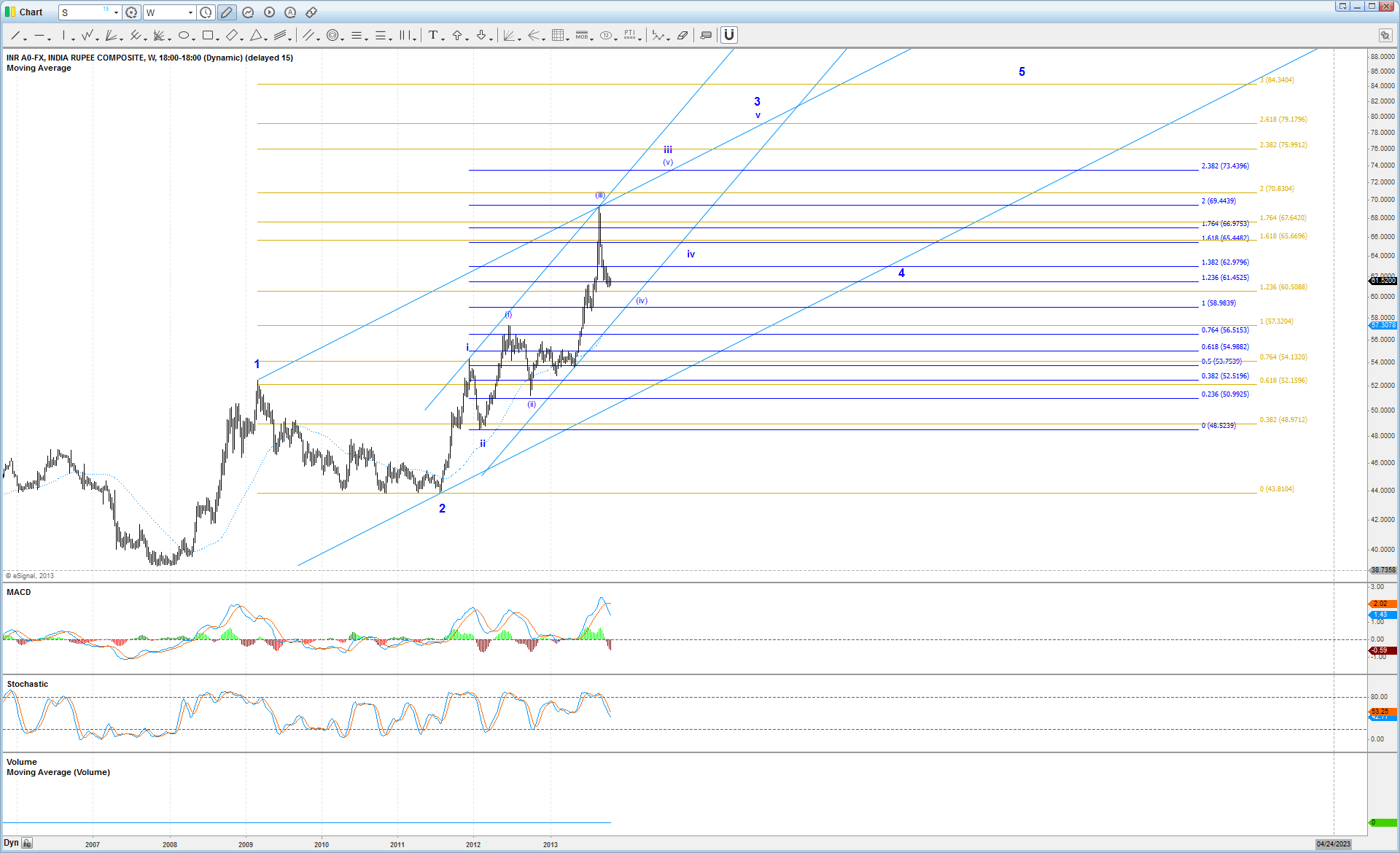Select the regression channel tool
Image resolution: width=1400 pixels, height=853 pixels.
[281, 35]
